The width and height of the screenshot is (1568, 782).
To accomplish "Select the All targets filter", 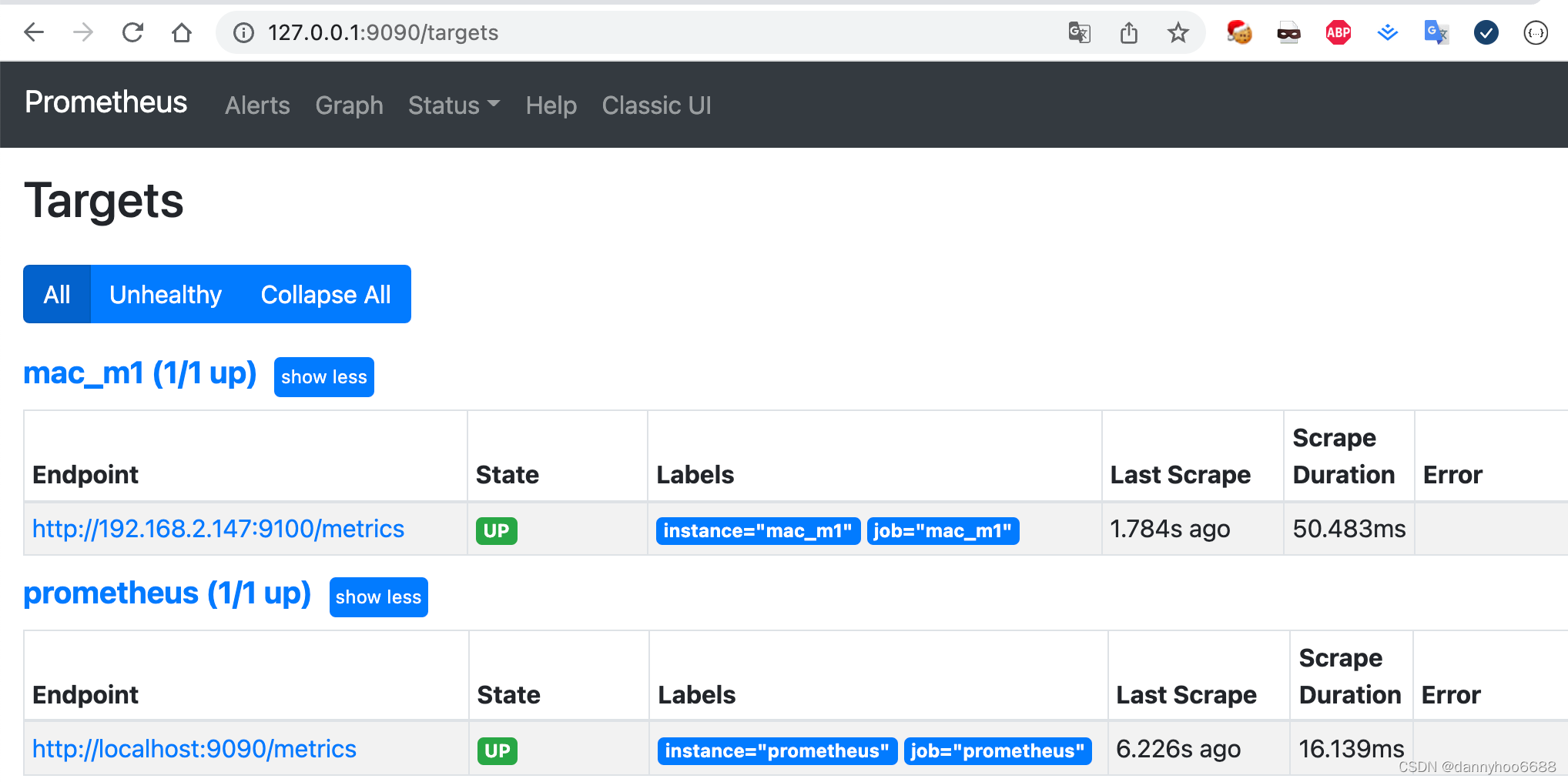I will [57, 294].
